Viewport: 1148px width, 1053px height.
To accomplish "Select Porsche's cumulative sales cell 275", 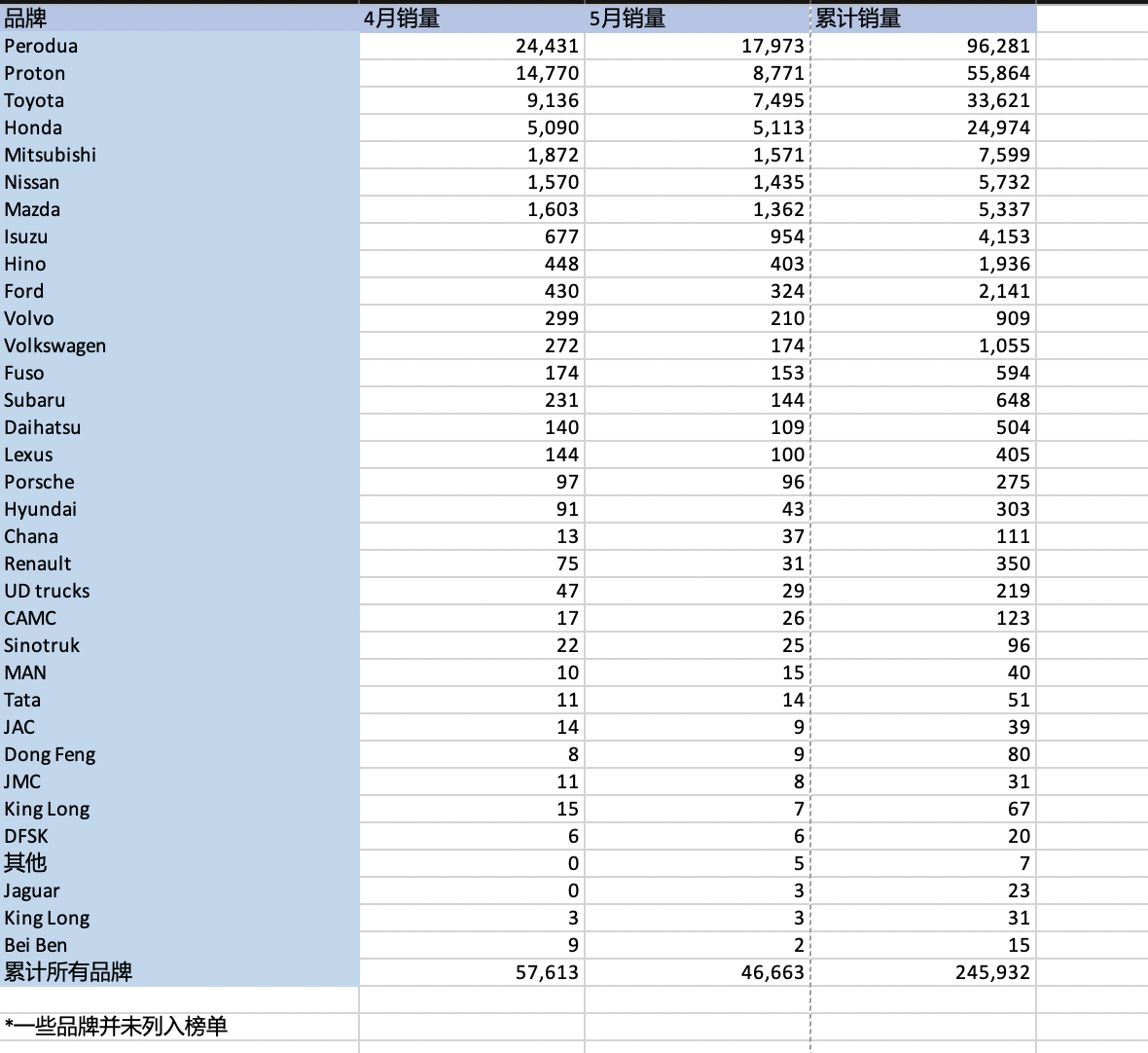I will coord(923,482).
